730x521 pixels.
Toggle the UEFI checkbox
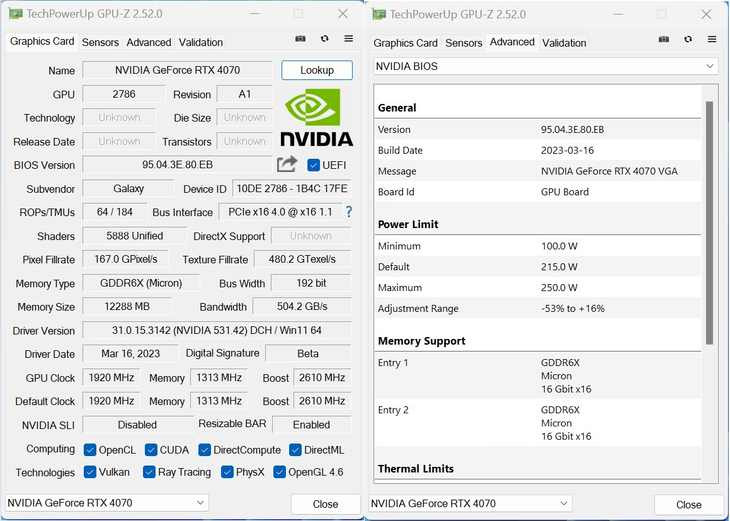pos(313,165)
